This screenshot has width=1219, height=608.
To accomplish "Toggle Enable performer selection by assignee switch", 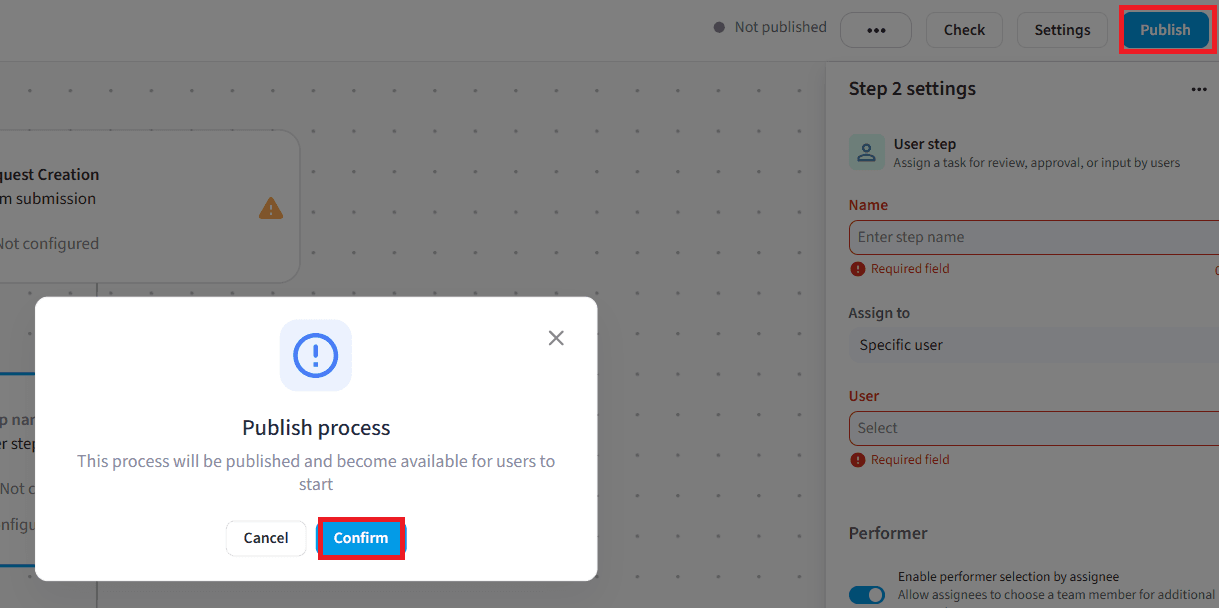I will (x=867, y=595).
